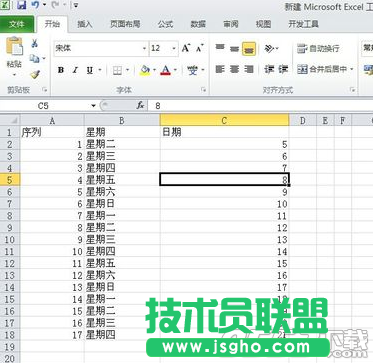Open the underline style dropdown arrow
This screenshot has width=373, height=363.
[100, 70]
